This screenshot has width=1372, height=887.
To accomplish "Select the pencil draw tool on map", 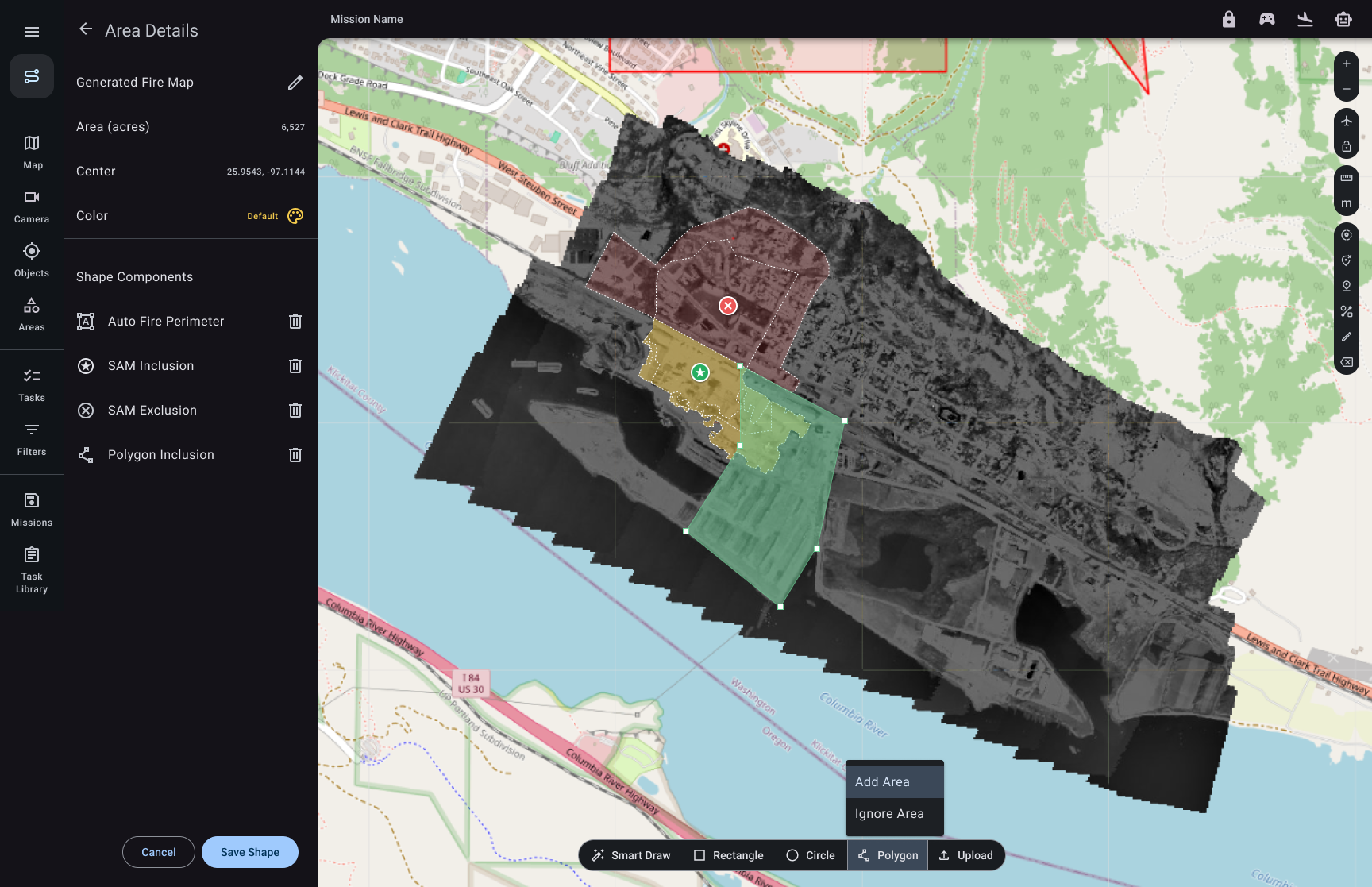I will click(x=1347, y=337).
